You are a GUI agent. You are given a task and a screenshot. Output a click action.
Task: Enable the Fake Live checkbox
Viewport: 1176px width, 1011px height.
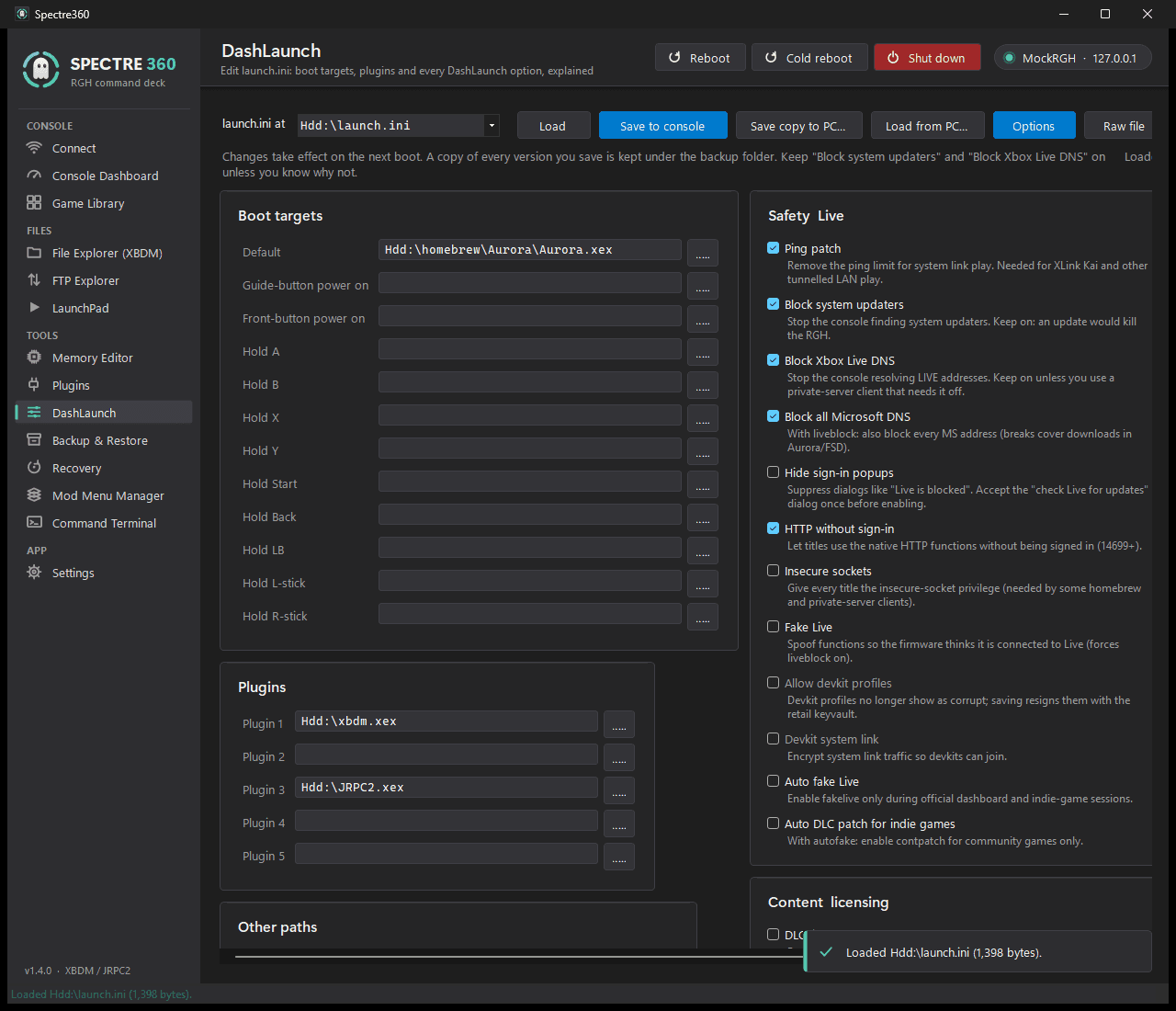coord(774,627)
